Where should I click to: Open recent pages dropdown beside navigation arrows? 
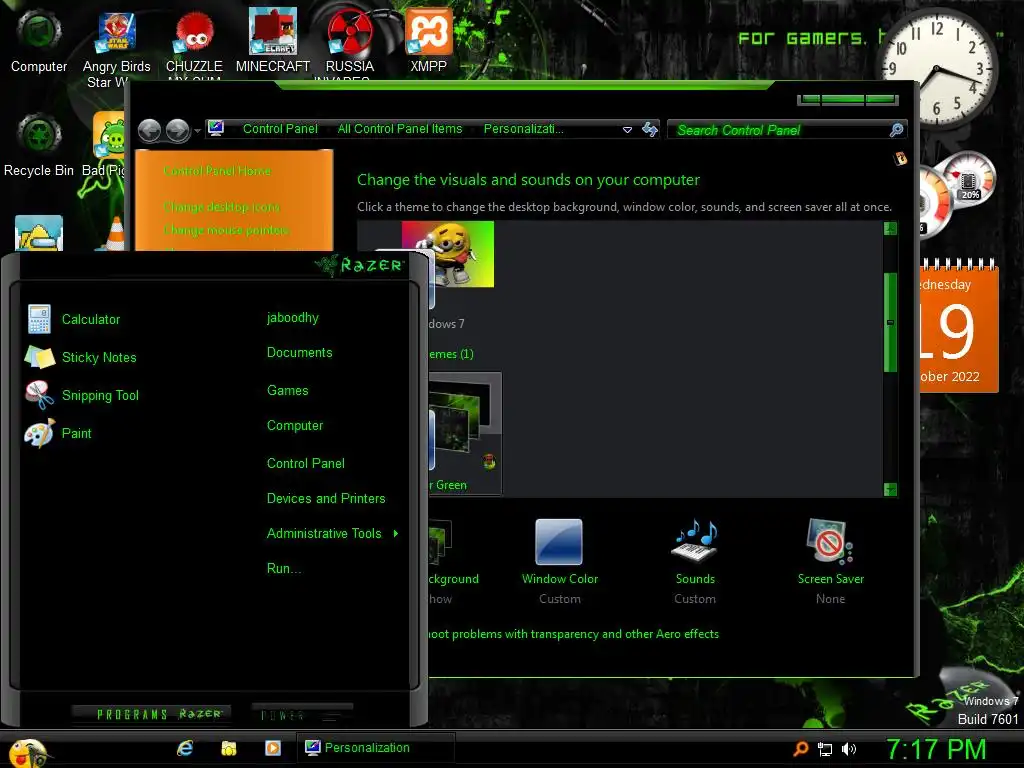[x=197, y=131]
